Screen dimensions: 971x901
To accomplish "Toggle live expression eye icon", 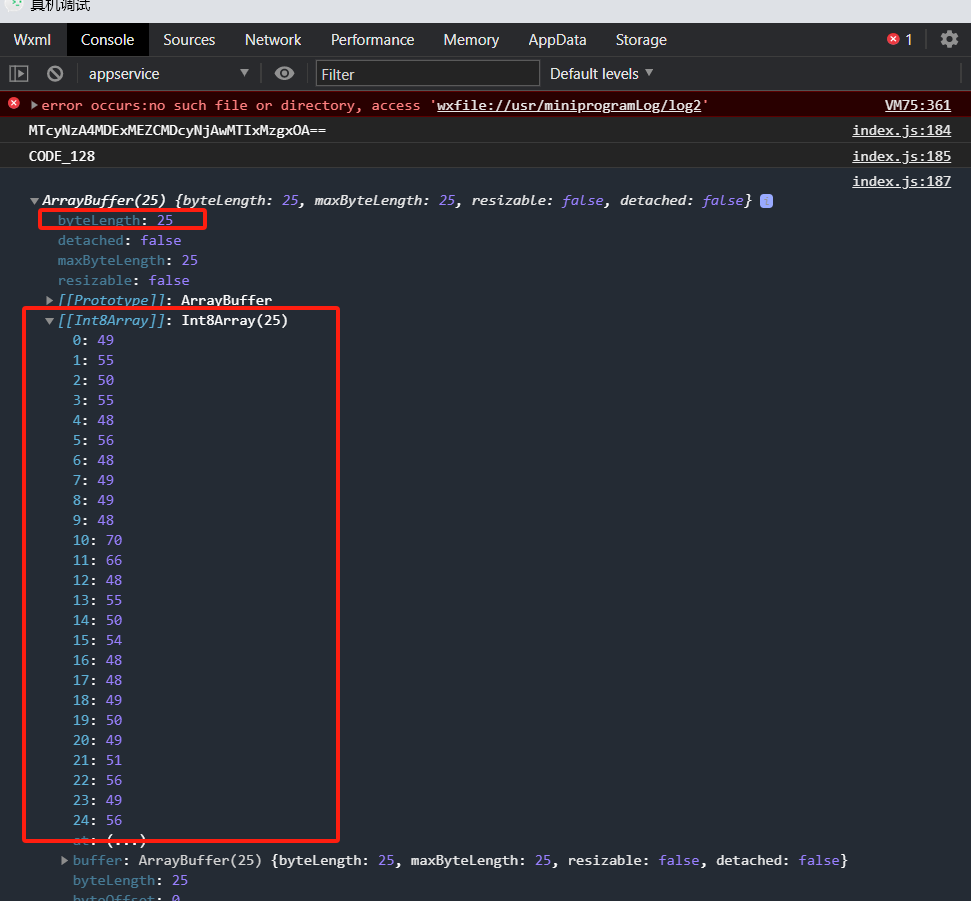I will pyautogui.click(x=284, y=74).
